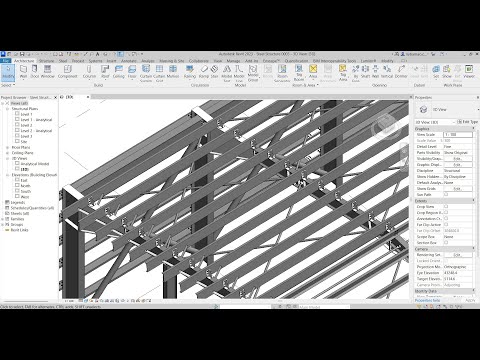The image size is (480, 360).
Task: Open the File tab
Action: pyautogui.click(x=6, y=61)
